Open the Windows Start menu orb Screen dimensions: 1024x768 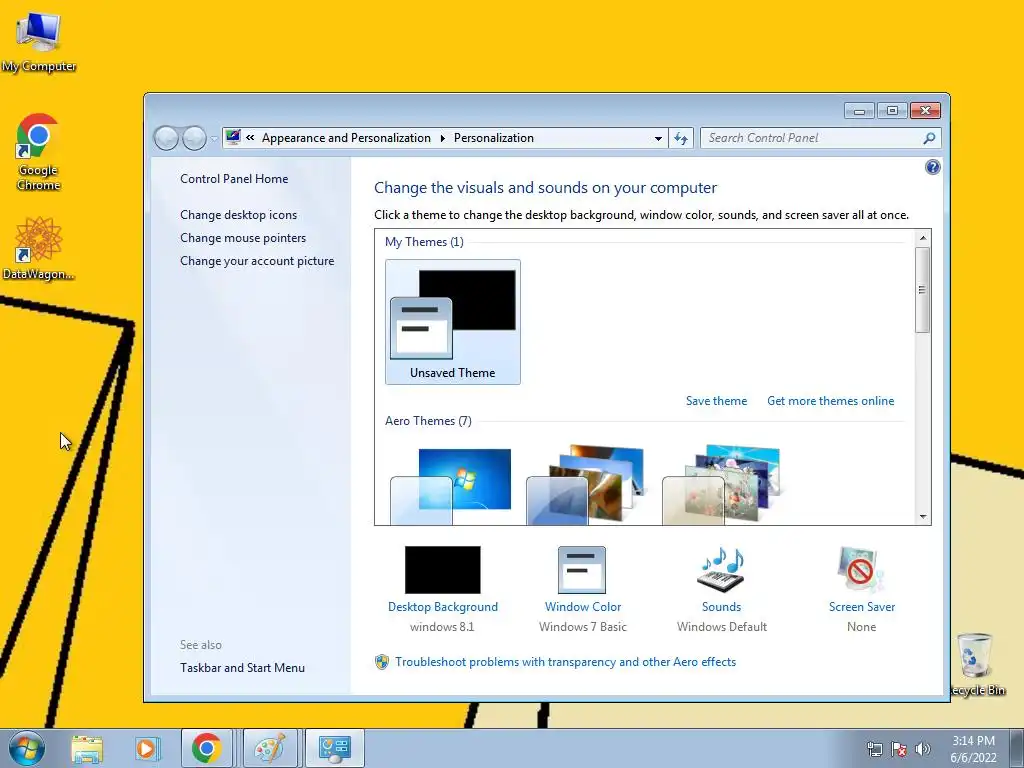pyautogui.click(x=27, y=748)
